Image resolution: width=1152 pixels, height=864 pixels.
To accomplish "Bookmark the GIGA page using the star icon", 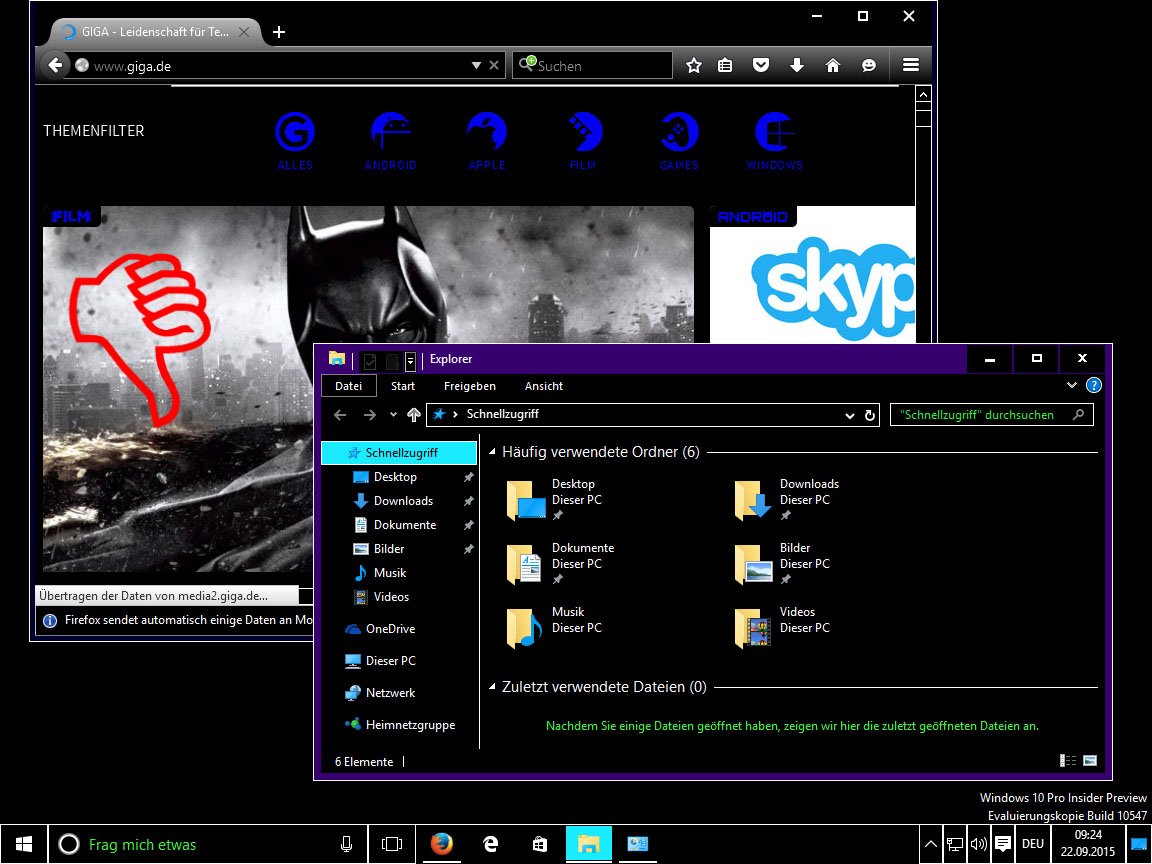I will (x=694, y=64).
